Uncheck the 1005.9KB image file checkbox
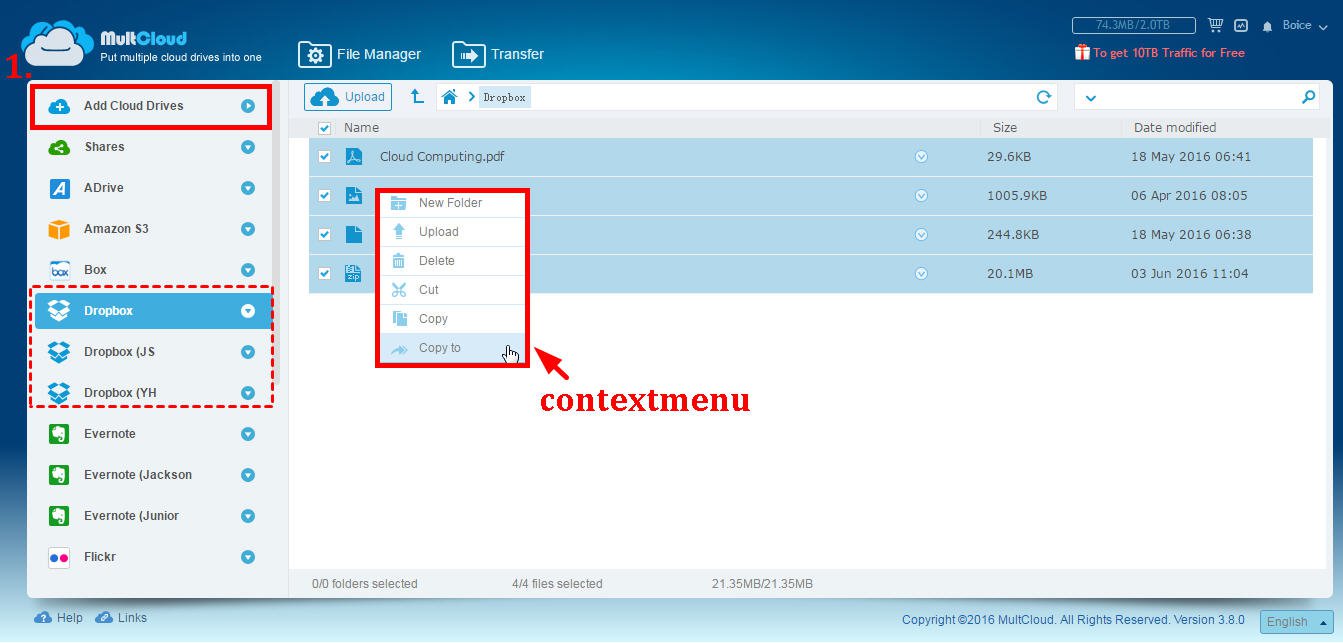Image resolution: width=1343 pixels, height=643 pixels. [324, 196]
